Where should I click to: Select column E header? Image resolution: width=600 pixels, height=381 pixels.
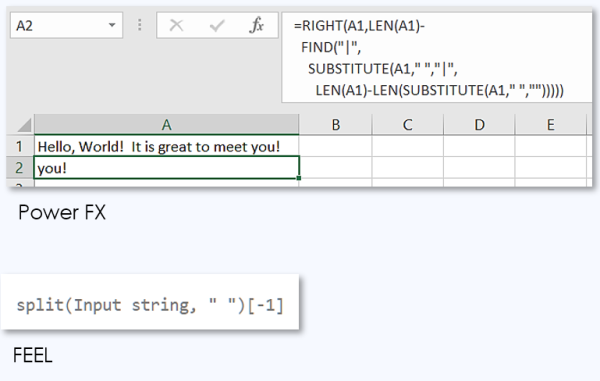(551, 125)
